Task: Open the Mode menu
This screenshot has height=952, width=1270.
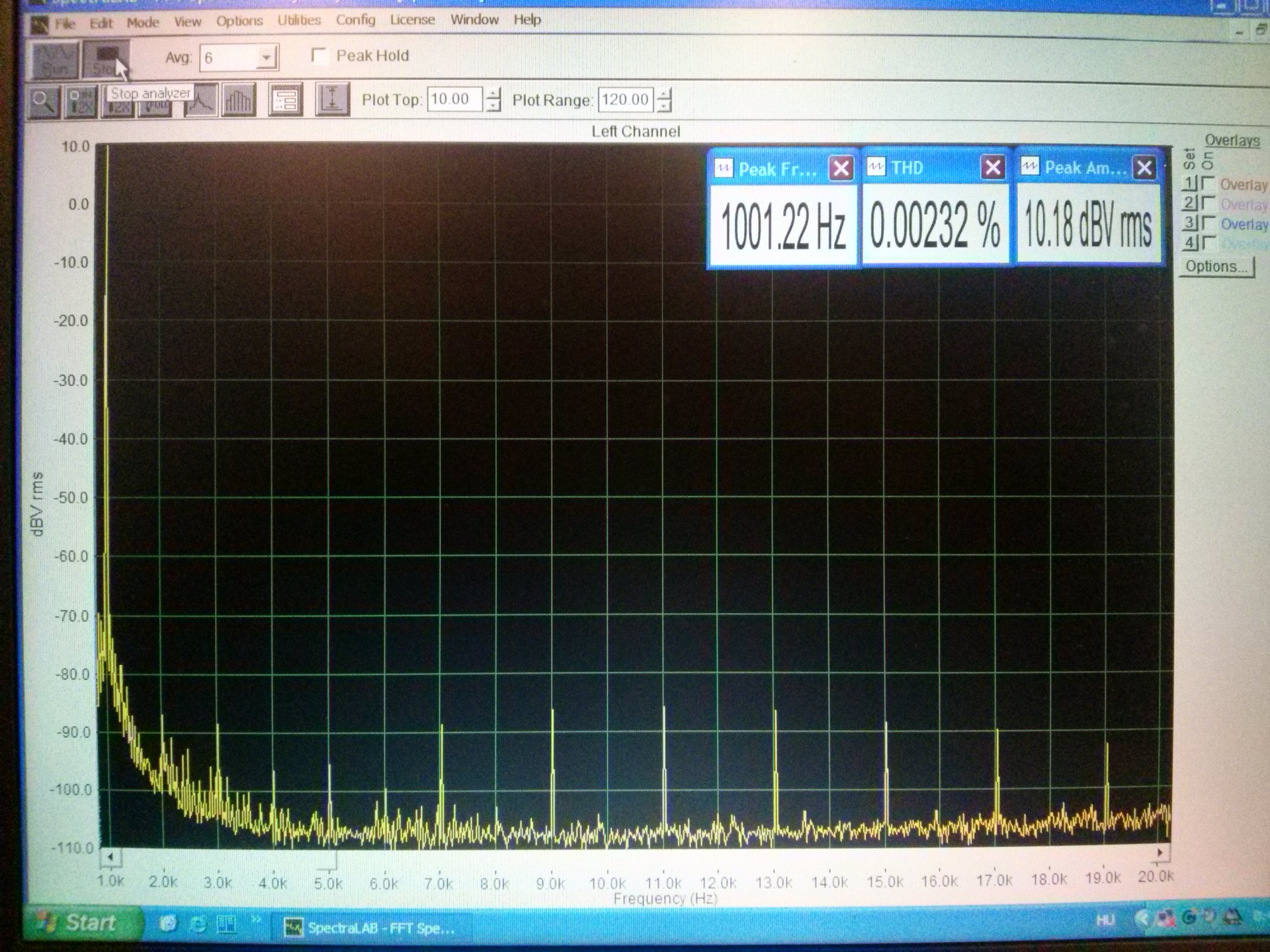Action: click(143, 22)
